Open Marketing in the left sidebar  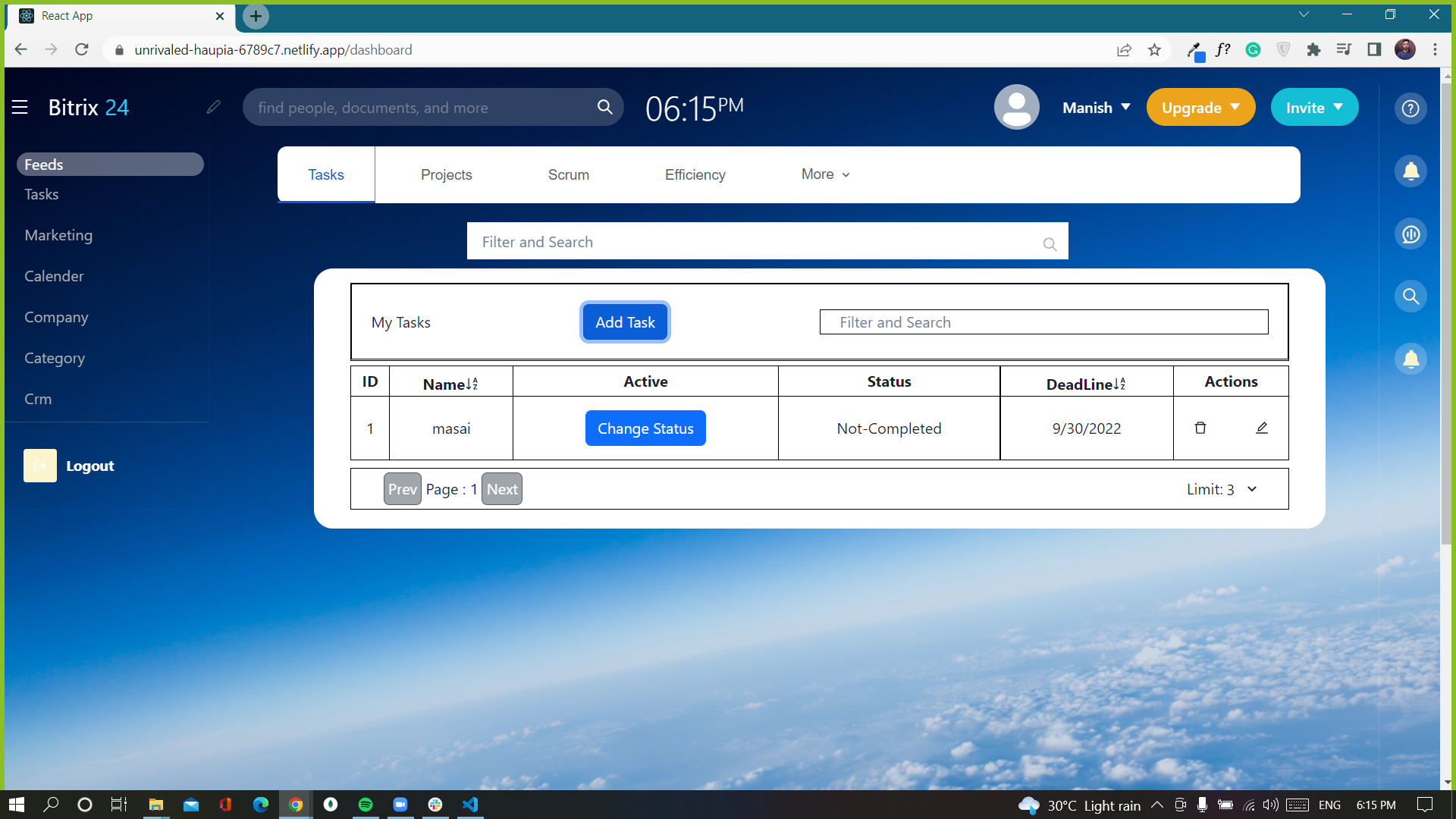coord(58,235)
